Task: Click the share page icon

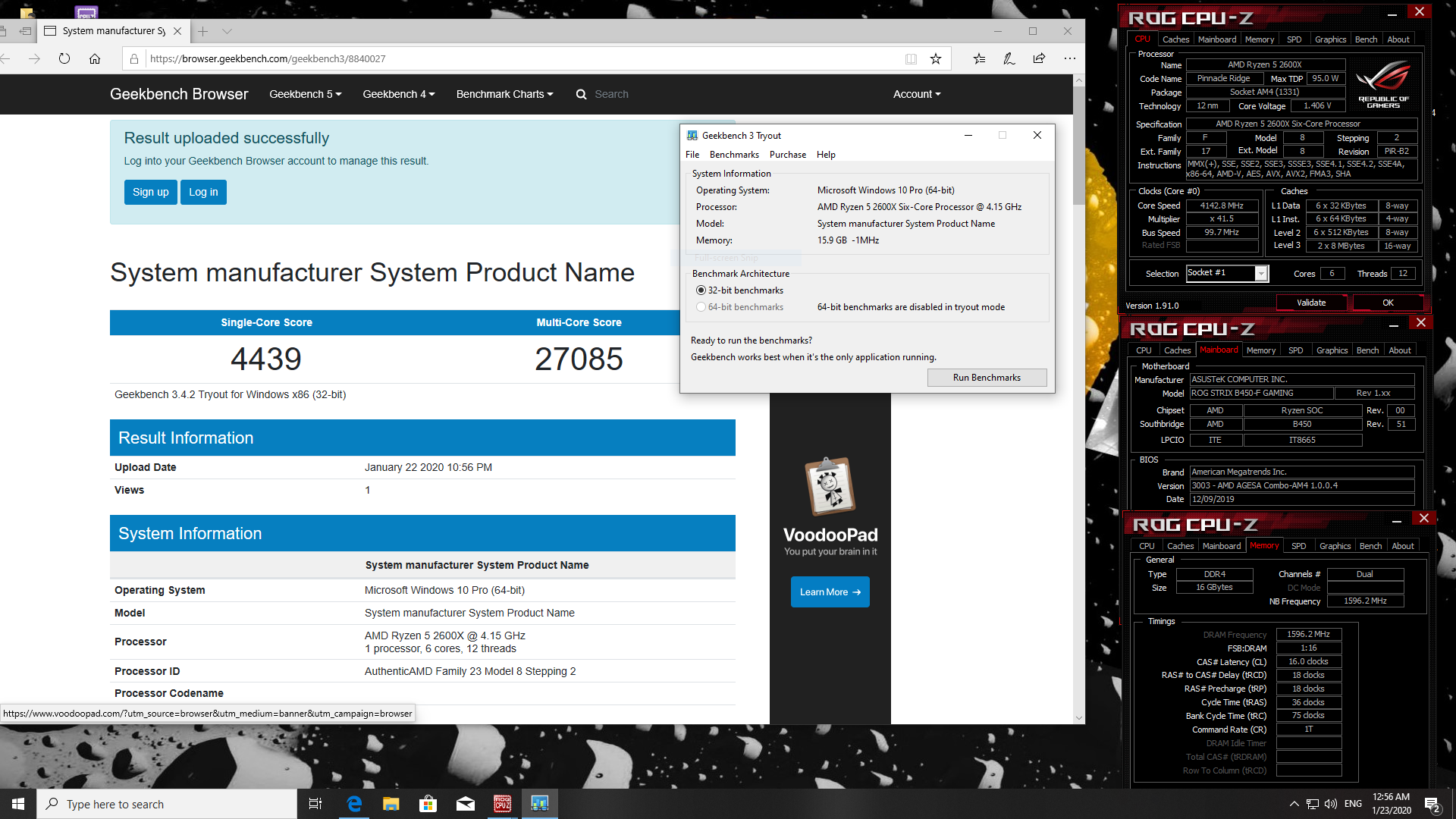Action: pos(1039,58)
